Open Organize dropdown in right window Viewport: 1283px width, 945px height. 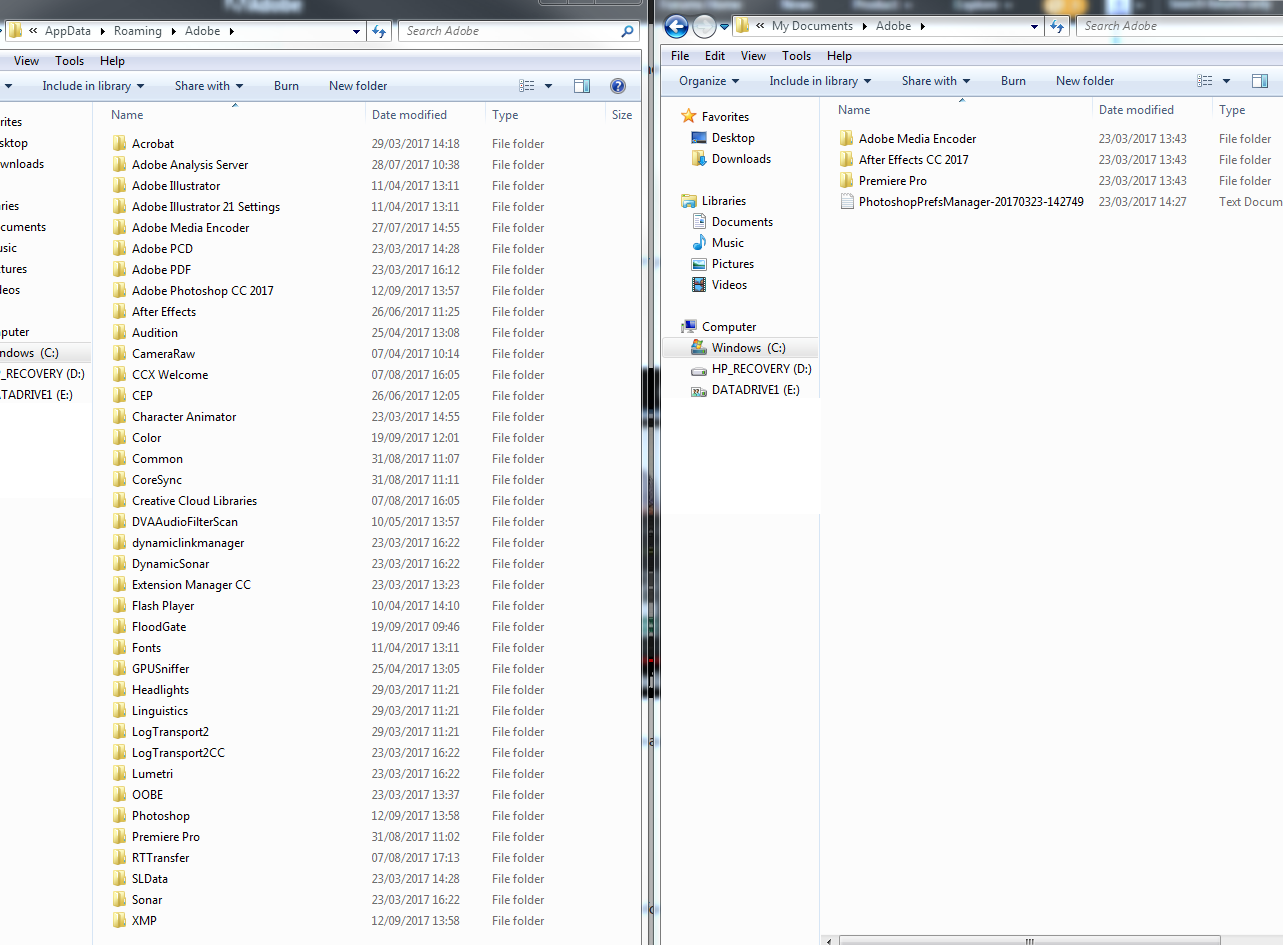pos(709,81)
